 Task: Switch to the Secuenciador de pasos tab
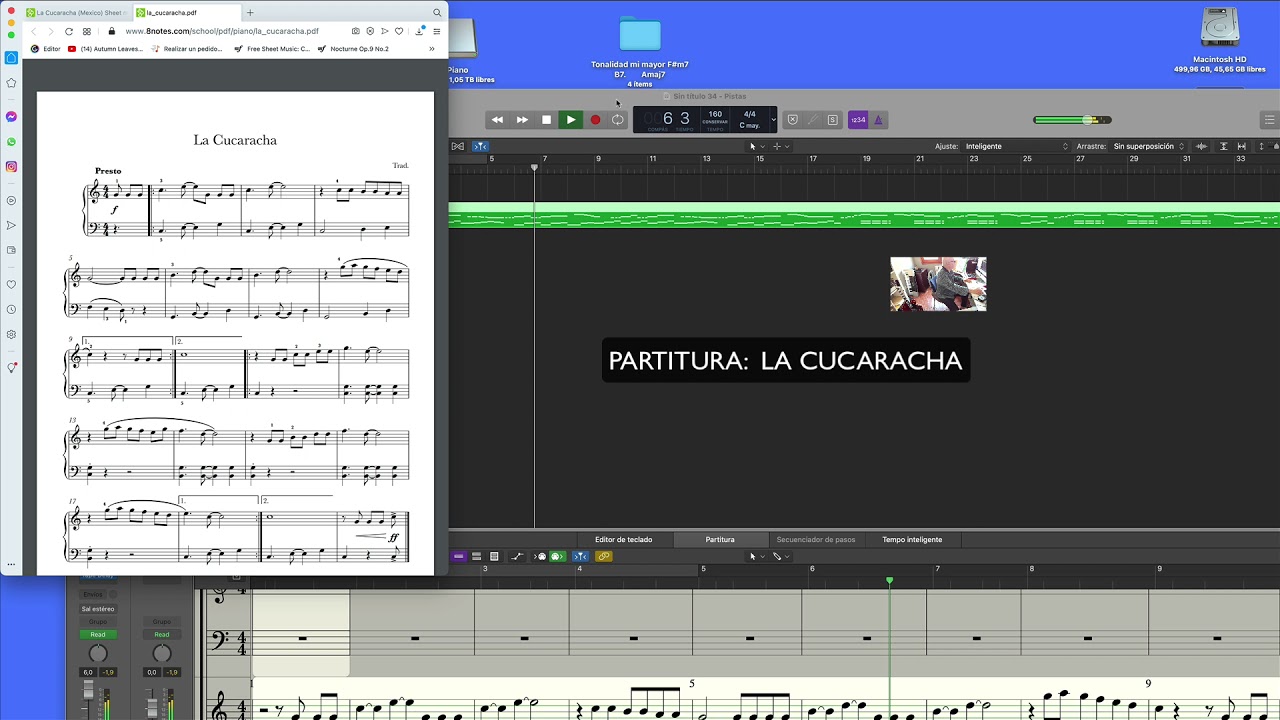point(816,540)
